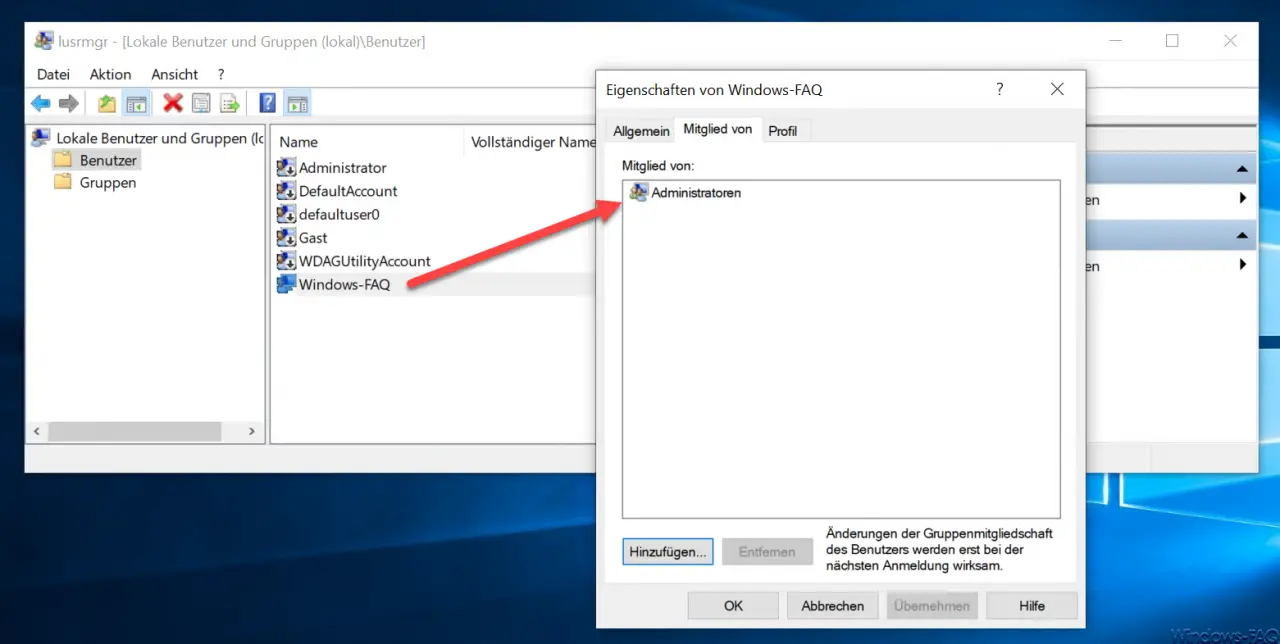
Task: Open help with the blue question mark icon
Action: (x=268, y=103)
